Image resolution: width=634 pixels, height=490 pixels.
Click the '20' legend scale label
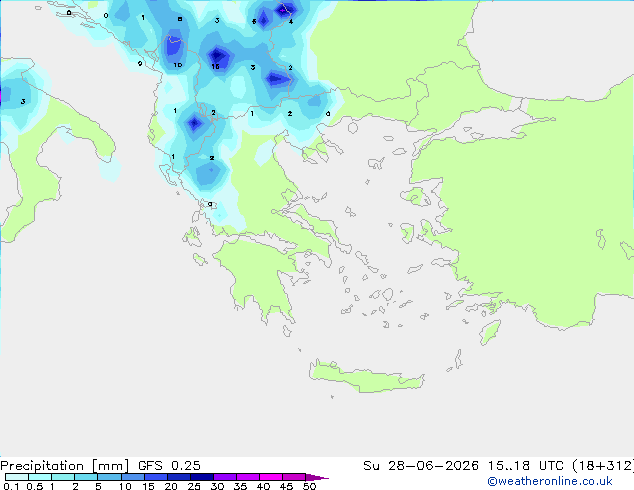pyautogui.click(x=171, y=486)
